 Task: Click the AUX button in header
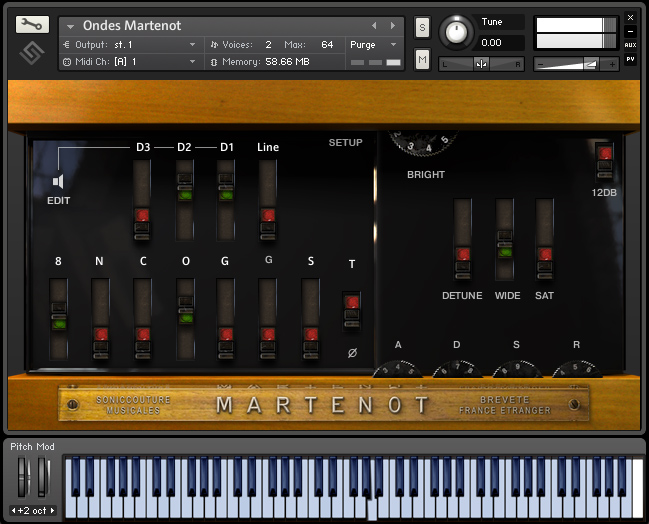point(630,45)
